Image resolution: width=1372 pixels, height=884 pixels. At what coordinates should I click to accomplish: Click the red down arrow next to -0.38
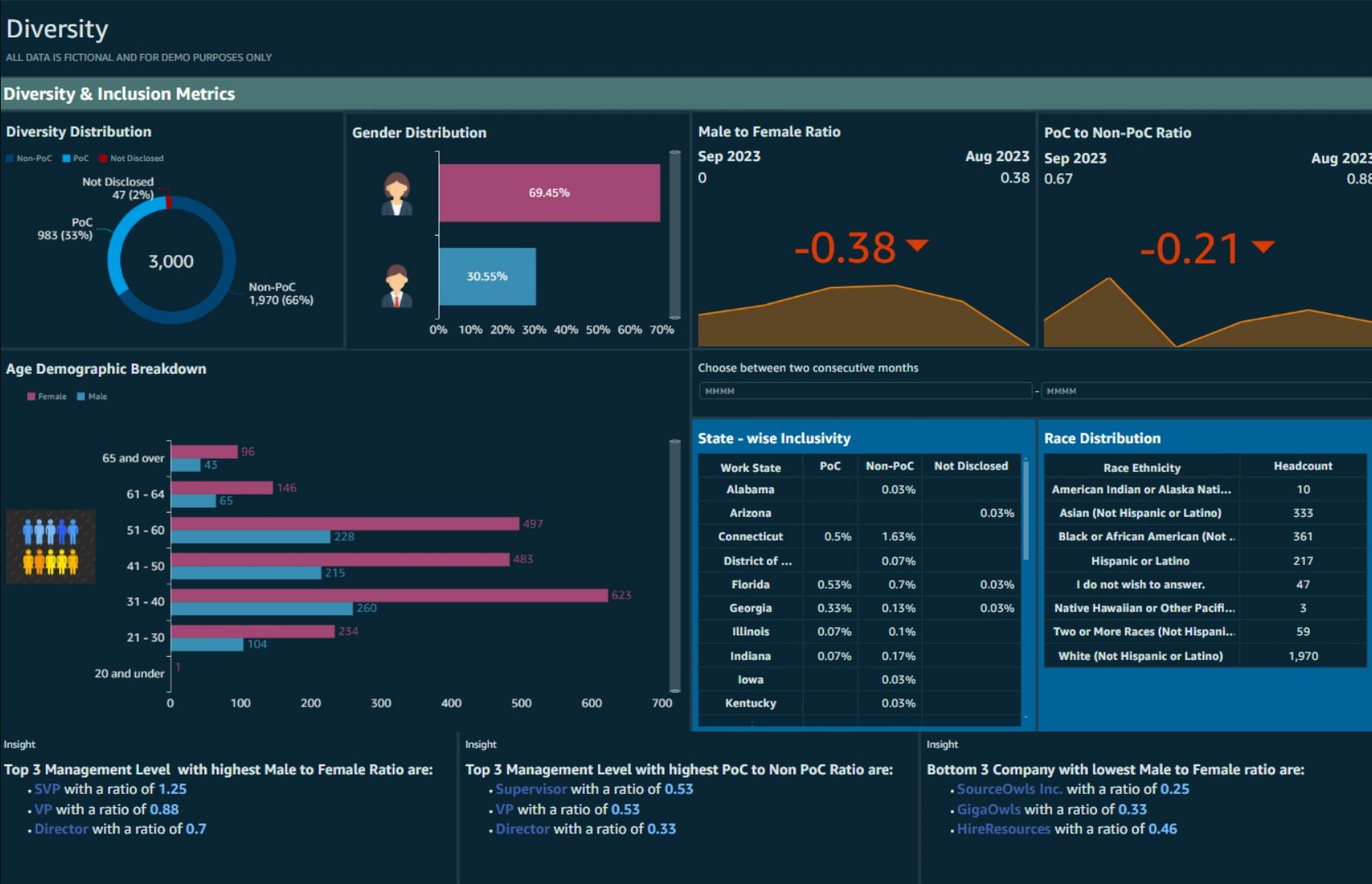tap(917, 245)
